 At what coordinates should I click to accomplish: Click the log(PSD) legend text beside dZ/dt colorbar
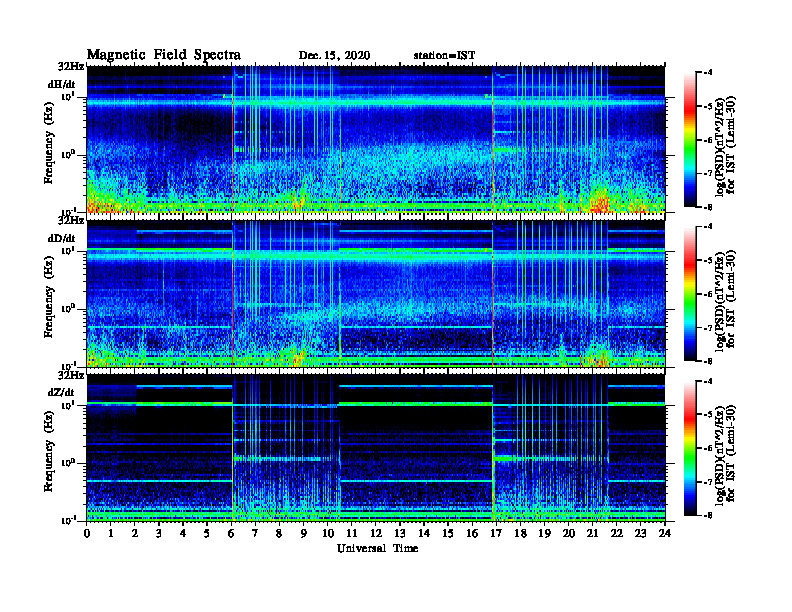tap(725, 454)
